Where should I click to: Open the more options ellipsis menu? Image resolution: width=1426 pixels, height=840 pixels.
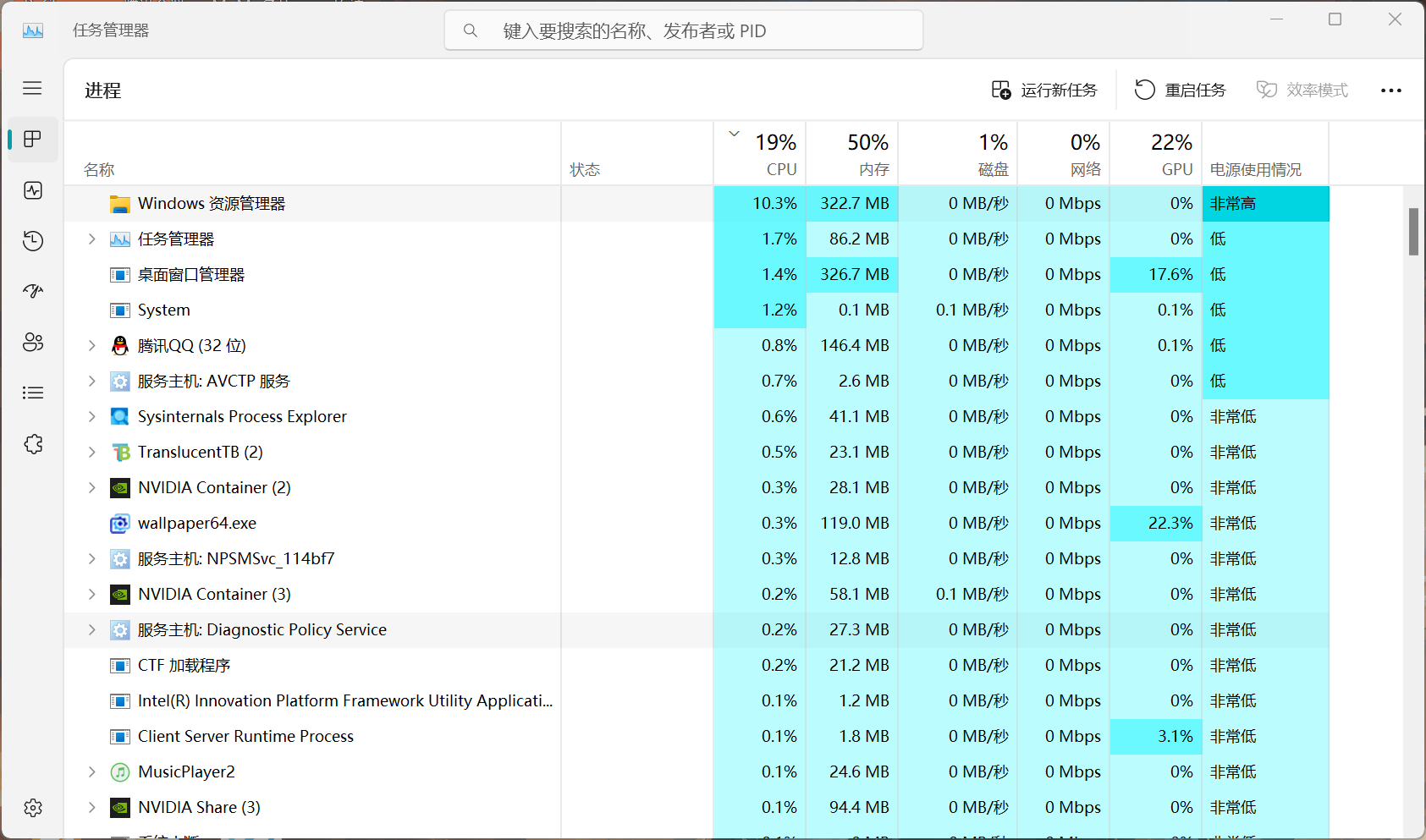[x=1391, y=90]
